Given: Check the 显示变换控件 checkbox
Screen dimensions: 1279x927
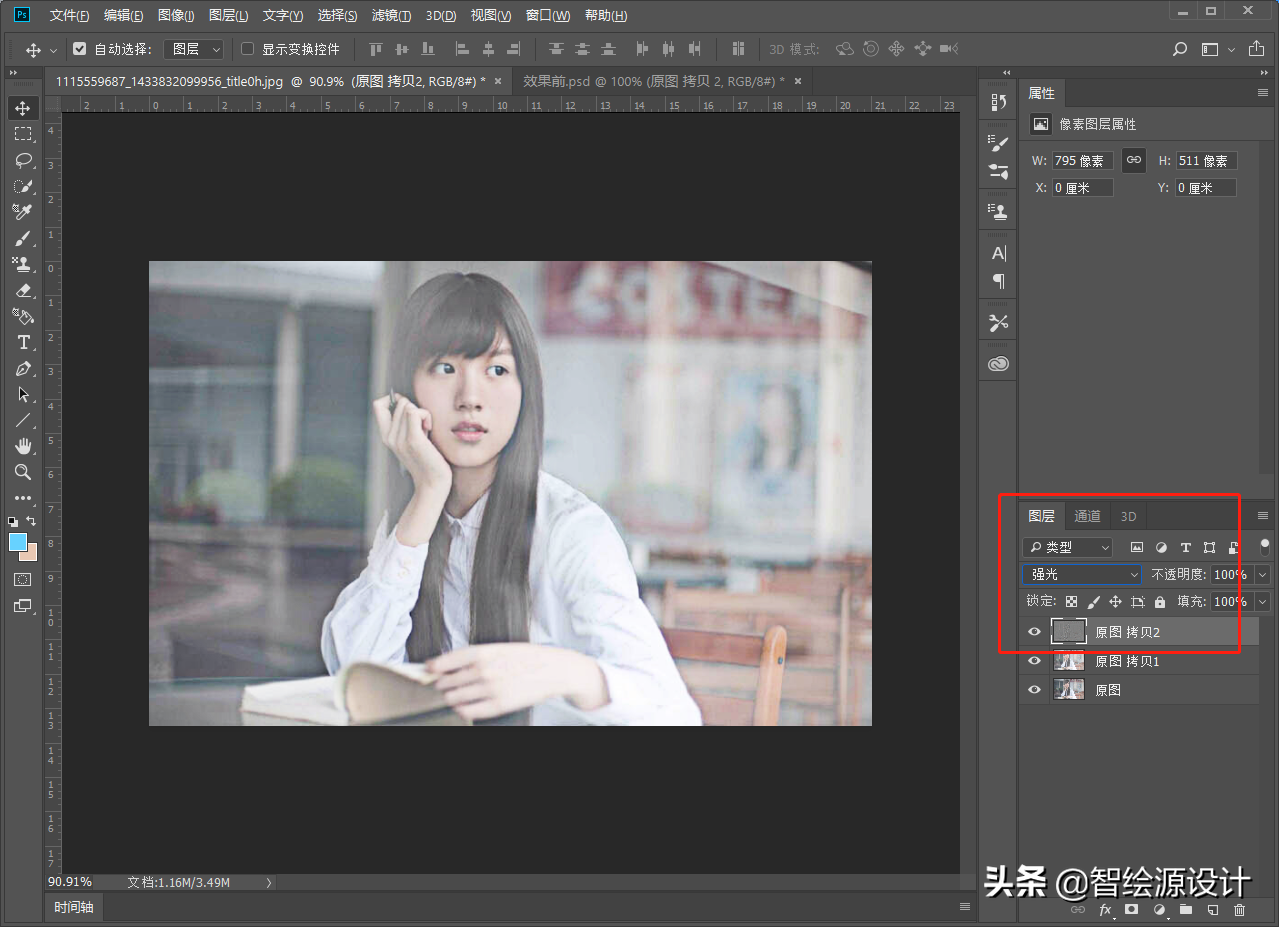Looking at the screenshot, I should point(248,49).
